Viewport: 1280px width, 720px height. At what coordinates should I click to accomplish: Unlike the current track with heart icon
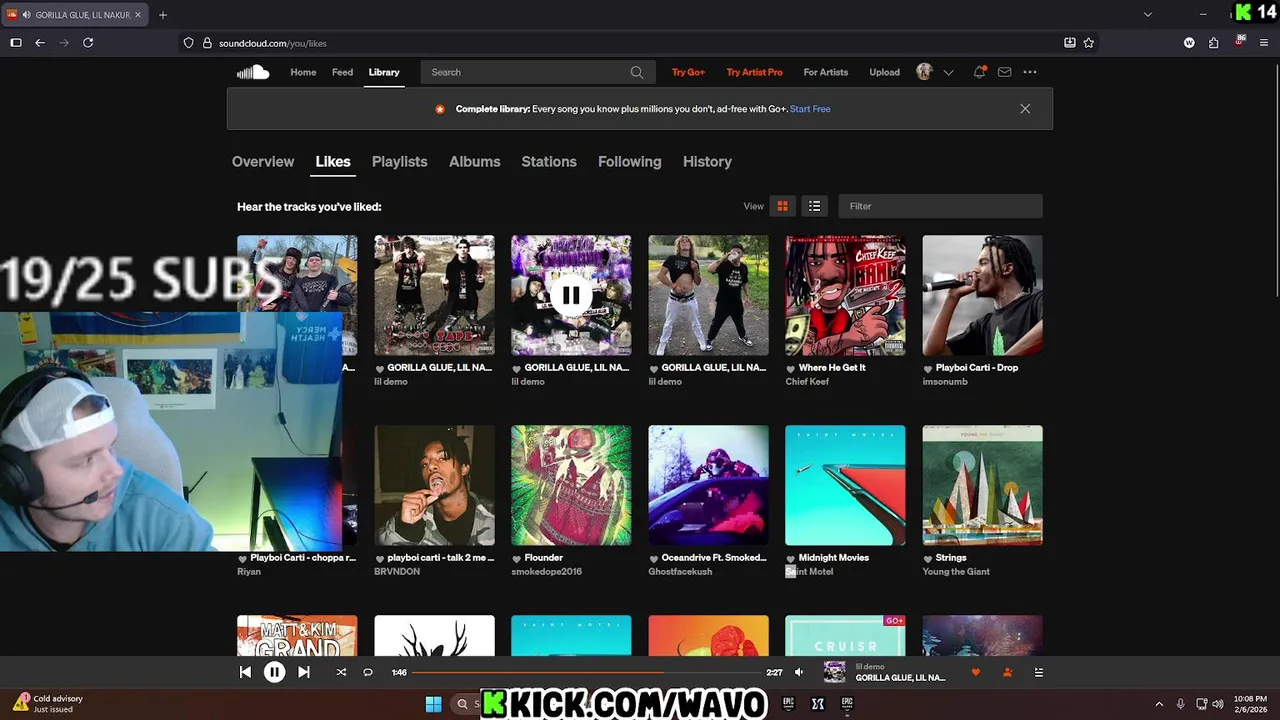click(976, 673)
